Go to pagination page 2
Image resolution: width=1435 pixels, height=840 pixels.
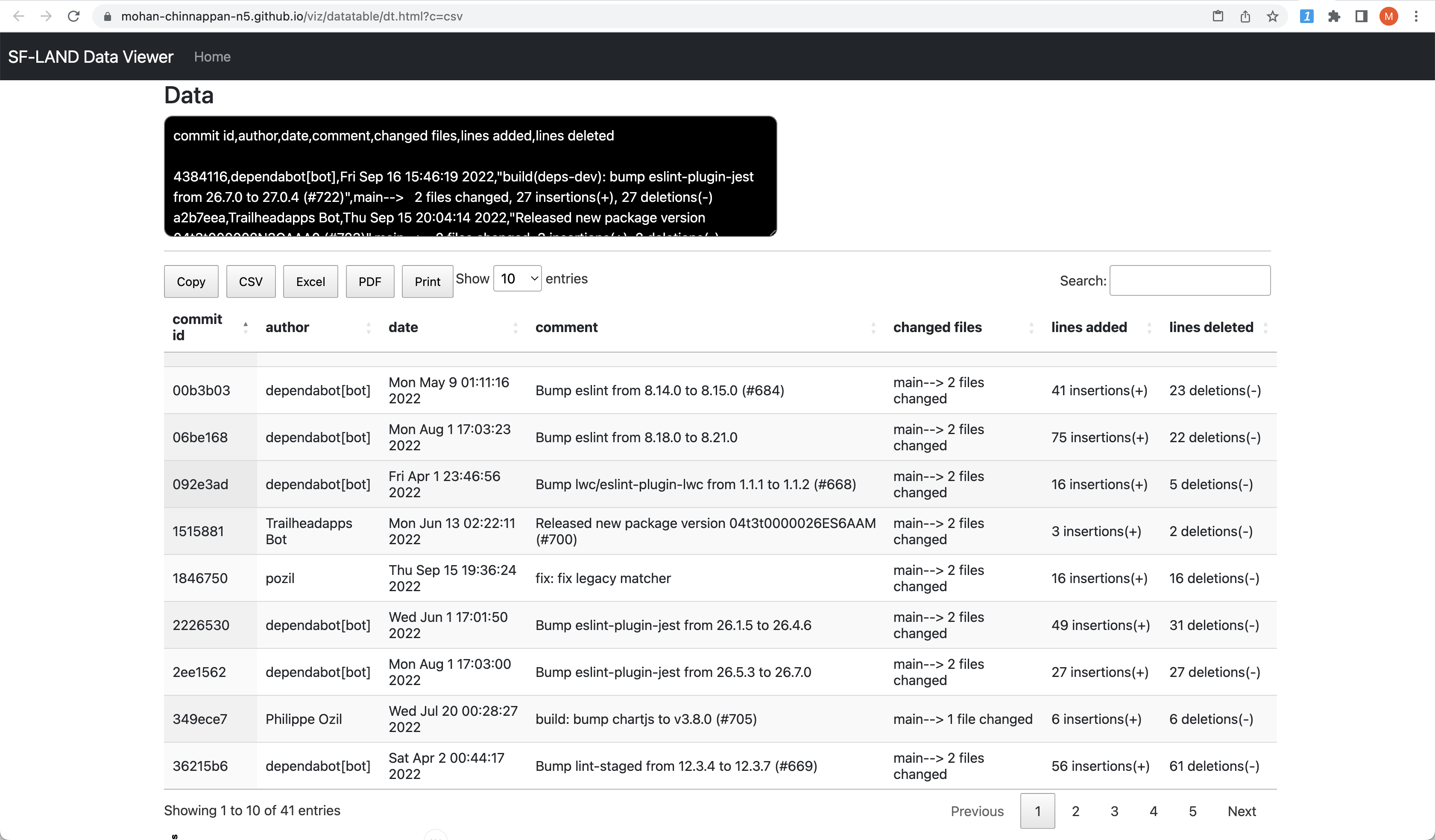pyautogui.click(x=1076, y=811)
